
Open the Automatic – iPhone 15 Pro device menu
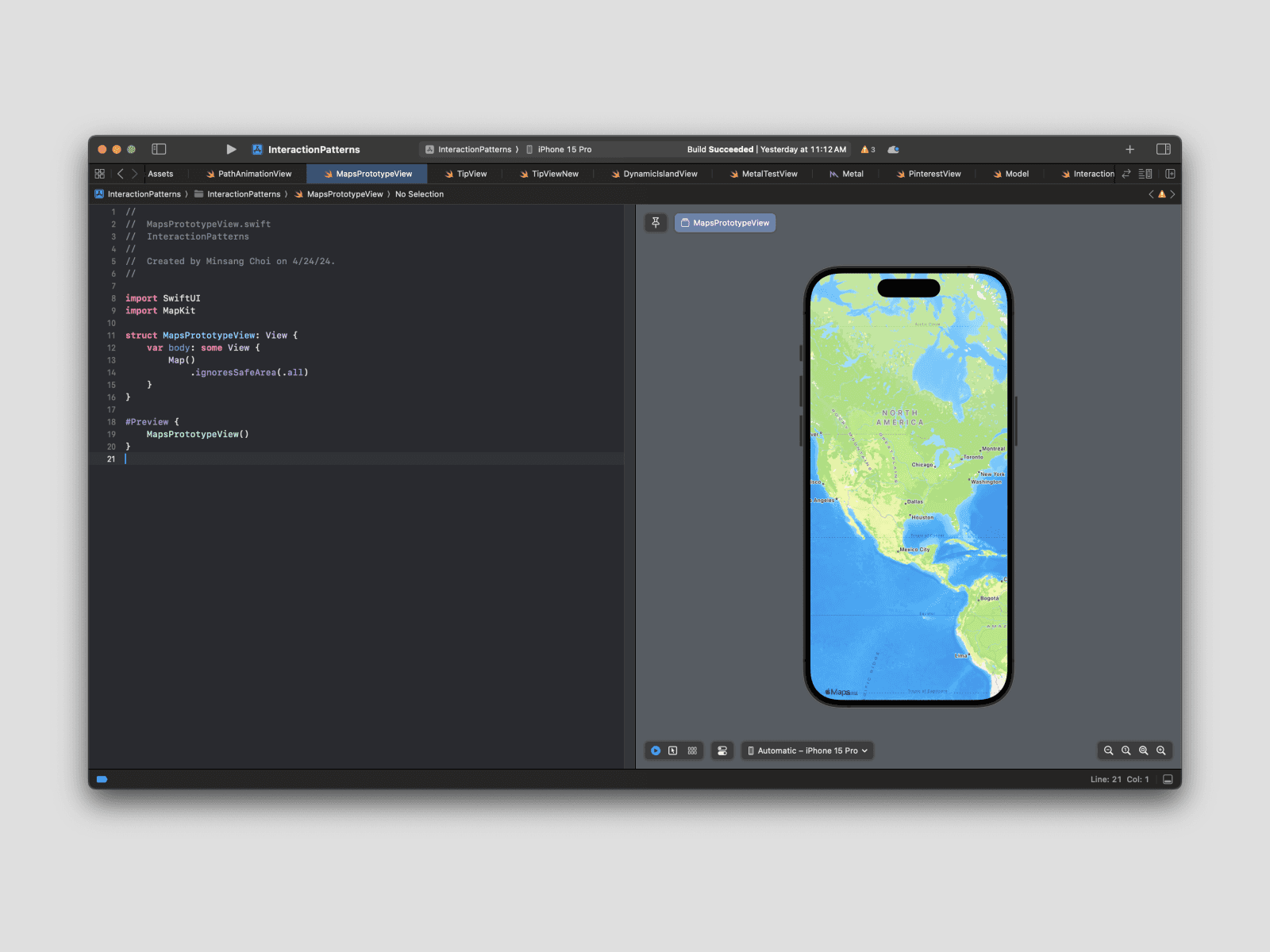807,750
